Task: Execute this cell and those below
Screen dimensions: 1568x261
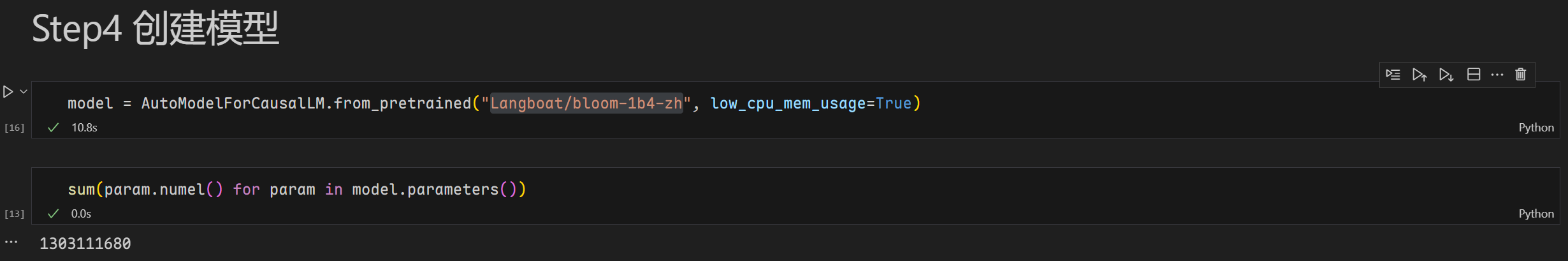Action: click(x=1446, y=75)
